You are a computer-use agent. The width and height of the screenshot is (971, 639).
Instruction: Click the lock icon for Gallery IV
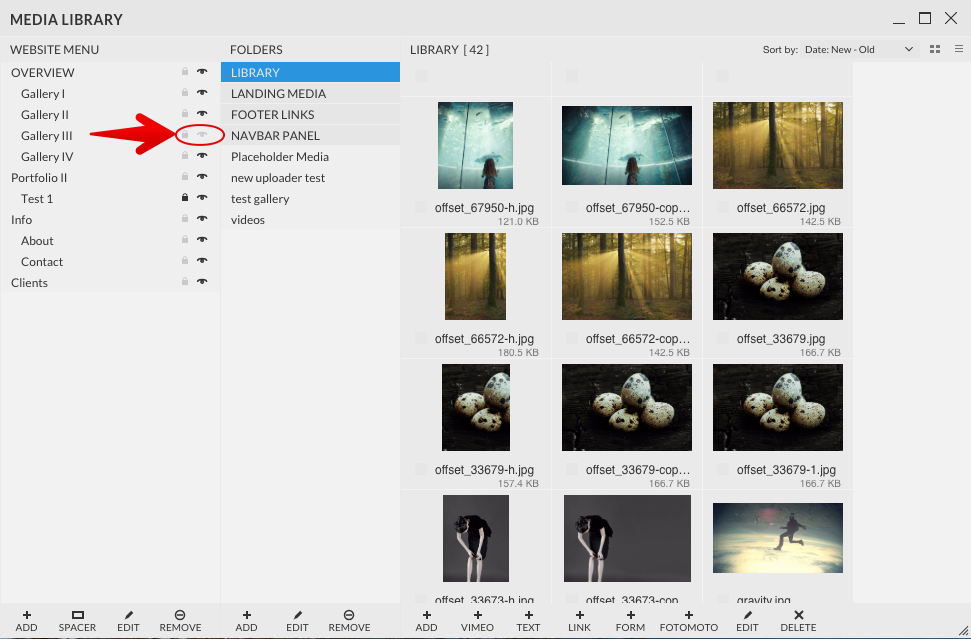tap(185, 156)
